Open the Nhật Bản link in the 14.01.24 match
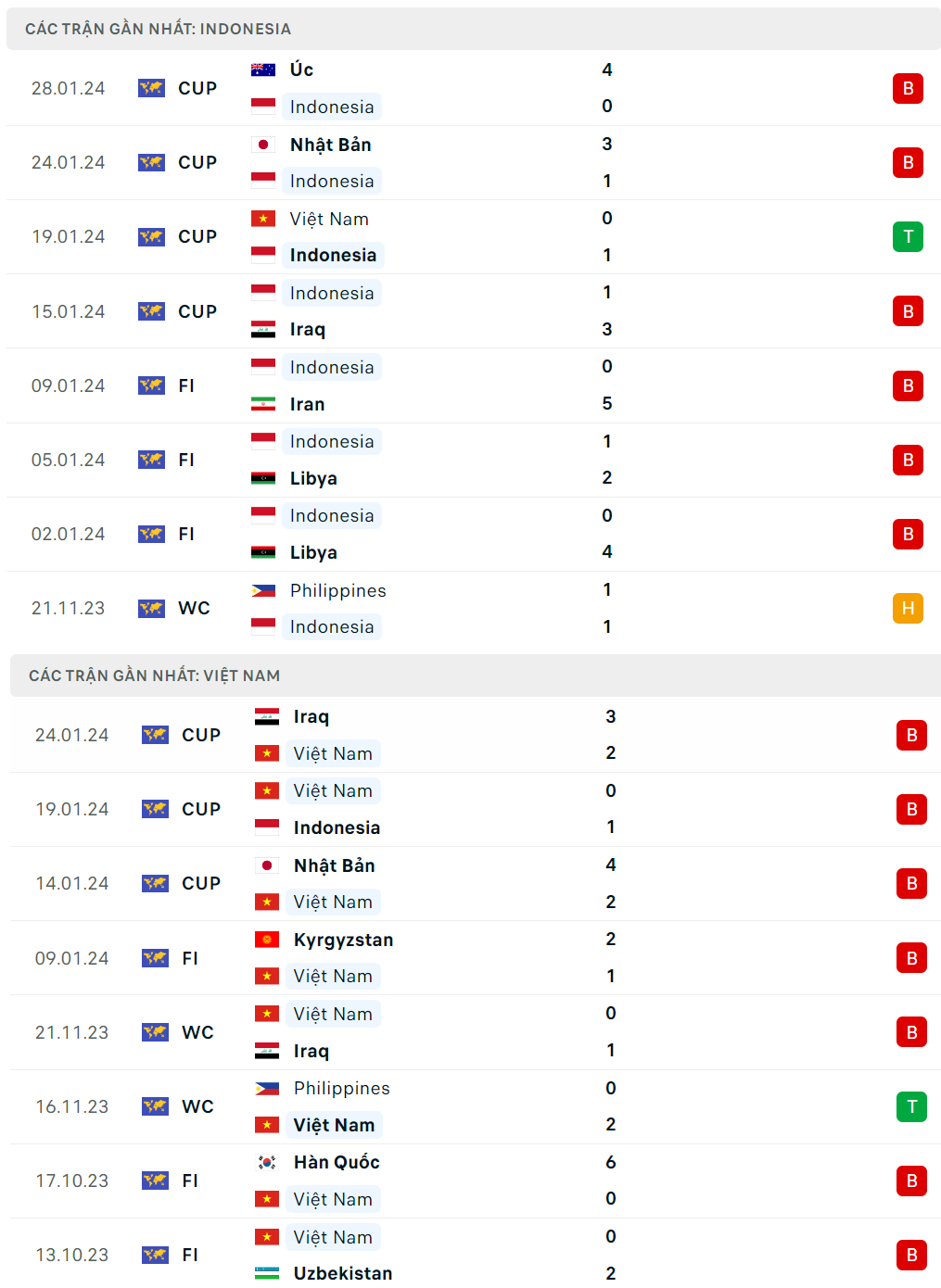Image resolution: width=941 pixels, height=1288 pixels. click(334, 865)
